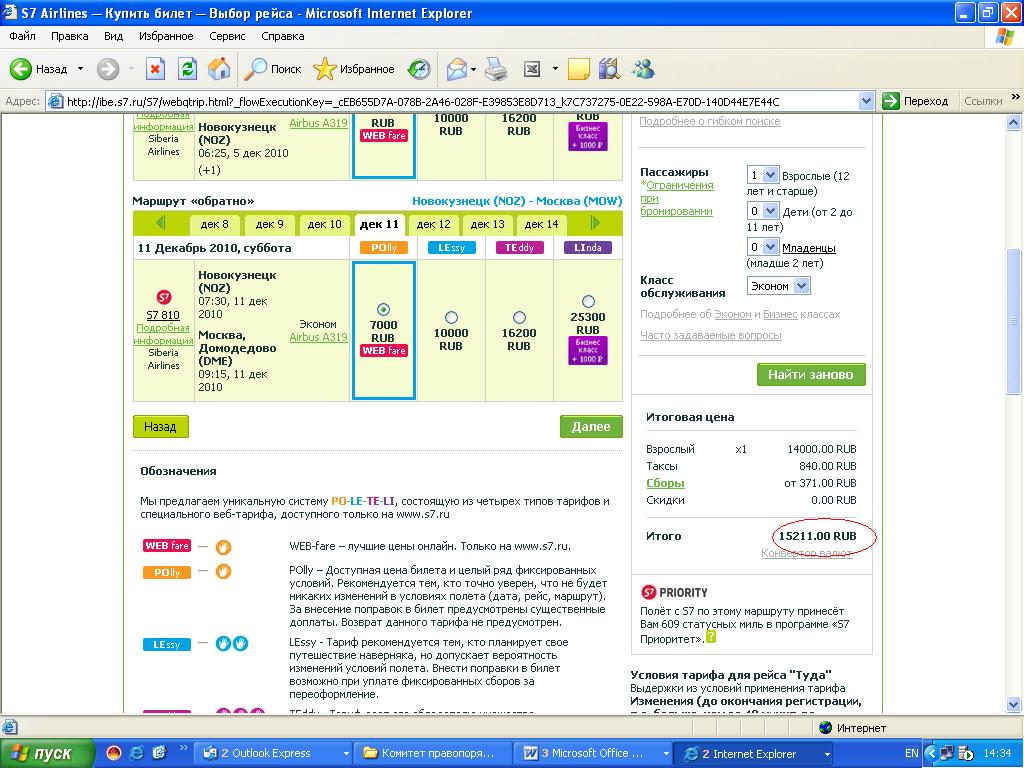This screenshot has width=1024, height=768.
Task: Click the Edit page icon in toolbar
Action: (x=532, y=69)
